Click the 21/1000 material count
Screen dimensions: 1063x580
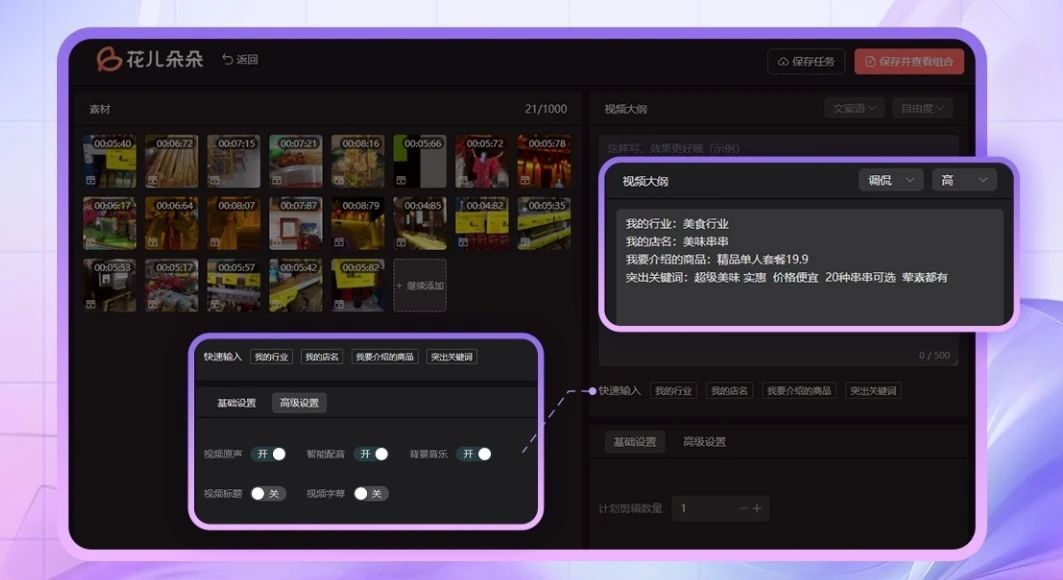(x=546, y=108)
